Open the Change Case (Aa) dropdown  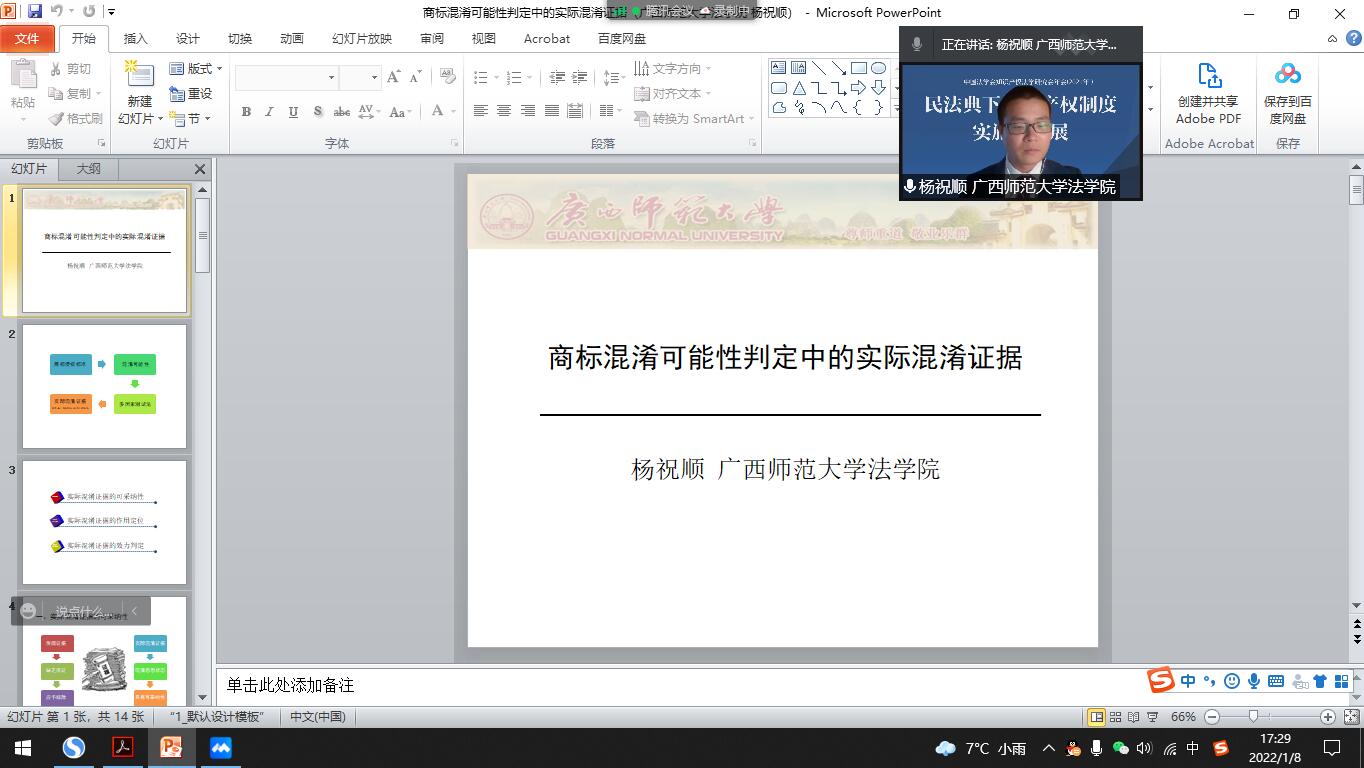[x=401, y=112]
